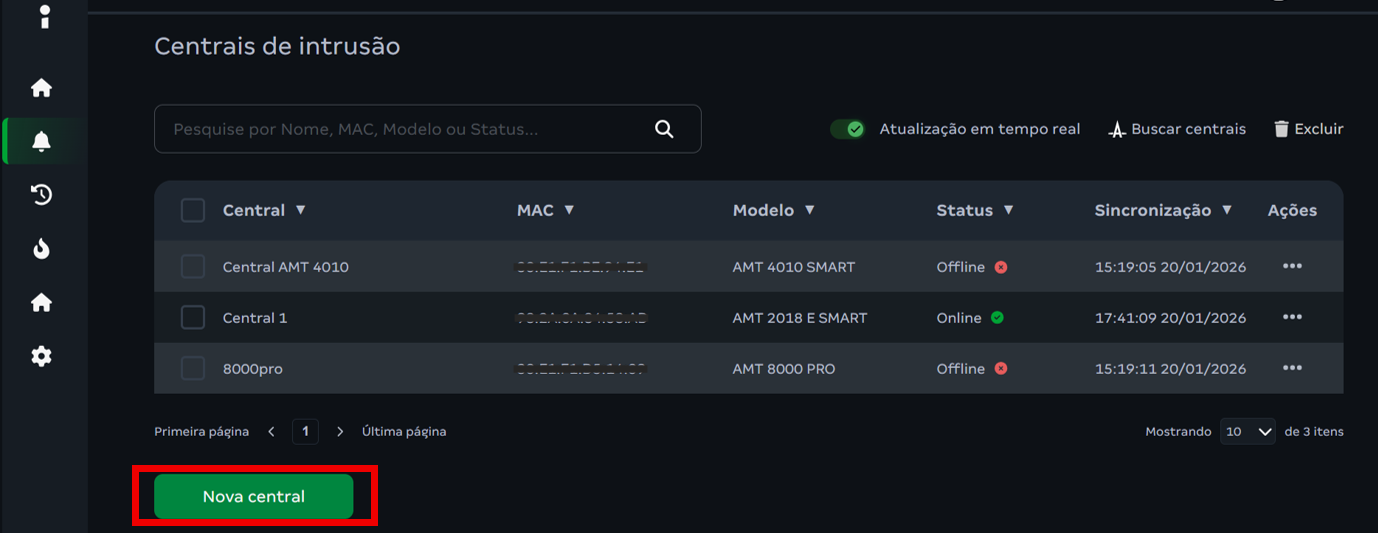
Task: Toggle Atualização em tempo real switch
Action: pyautogui.click(x=848, y=129)
